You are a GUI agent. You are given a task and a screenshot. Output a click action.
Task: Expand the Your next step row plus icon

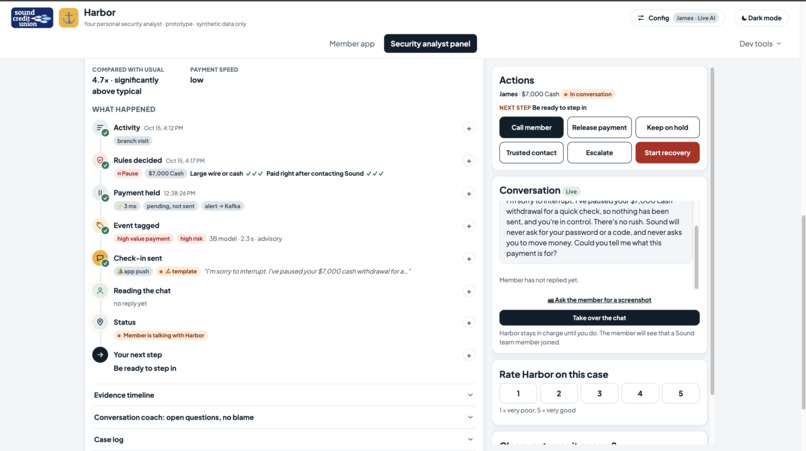[468, 355]
